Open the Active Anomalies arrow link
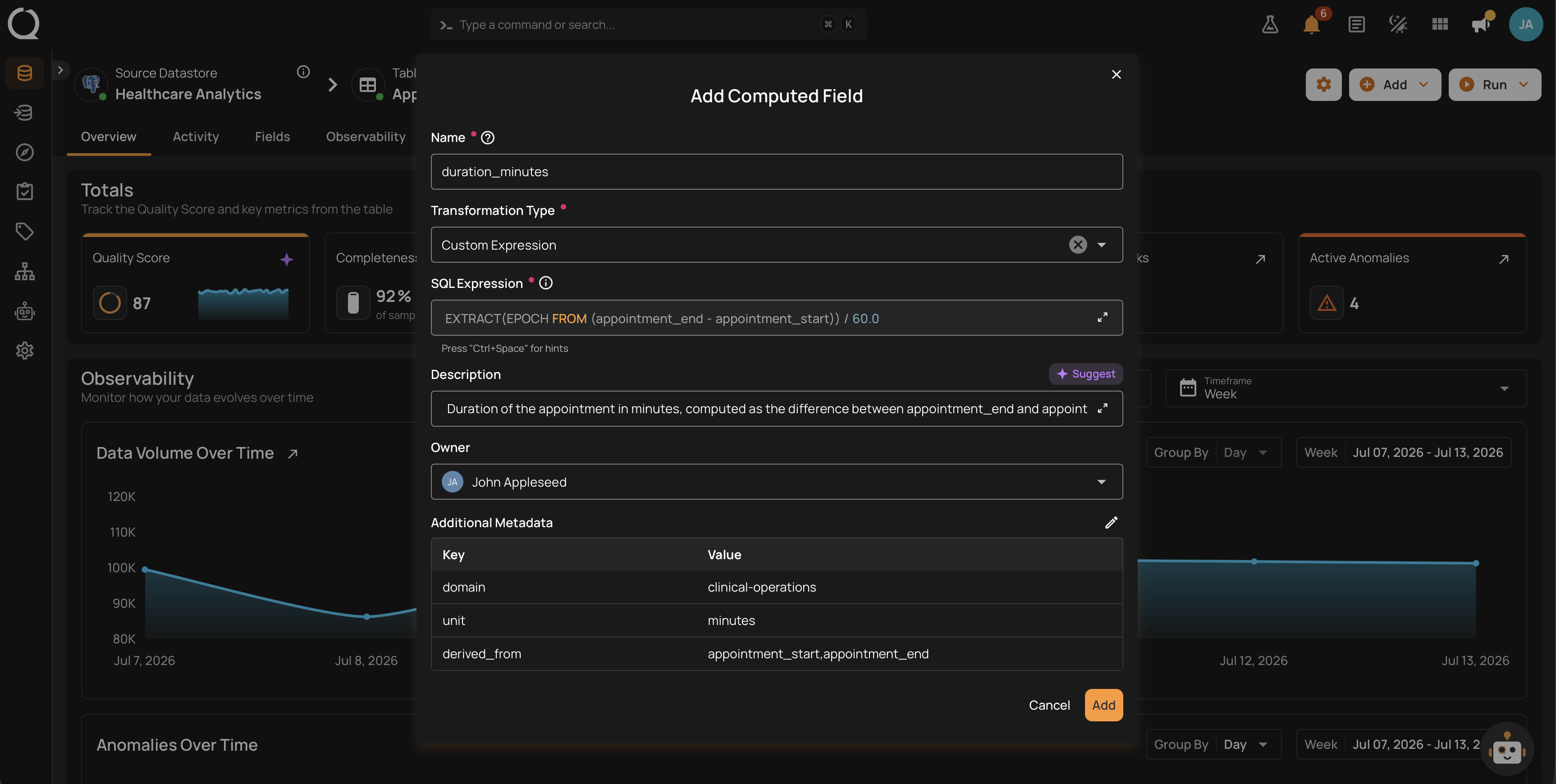The height and width of the screenshot is (784, 1556). pos(1503,259)
